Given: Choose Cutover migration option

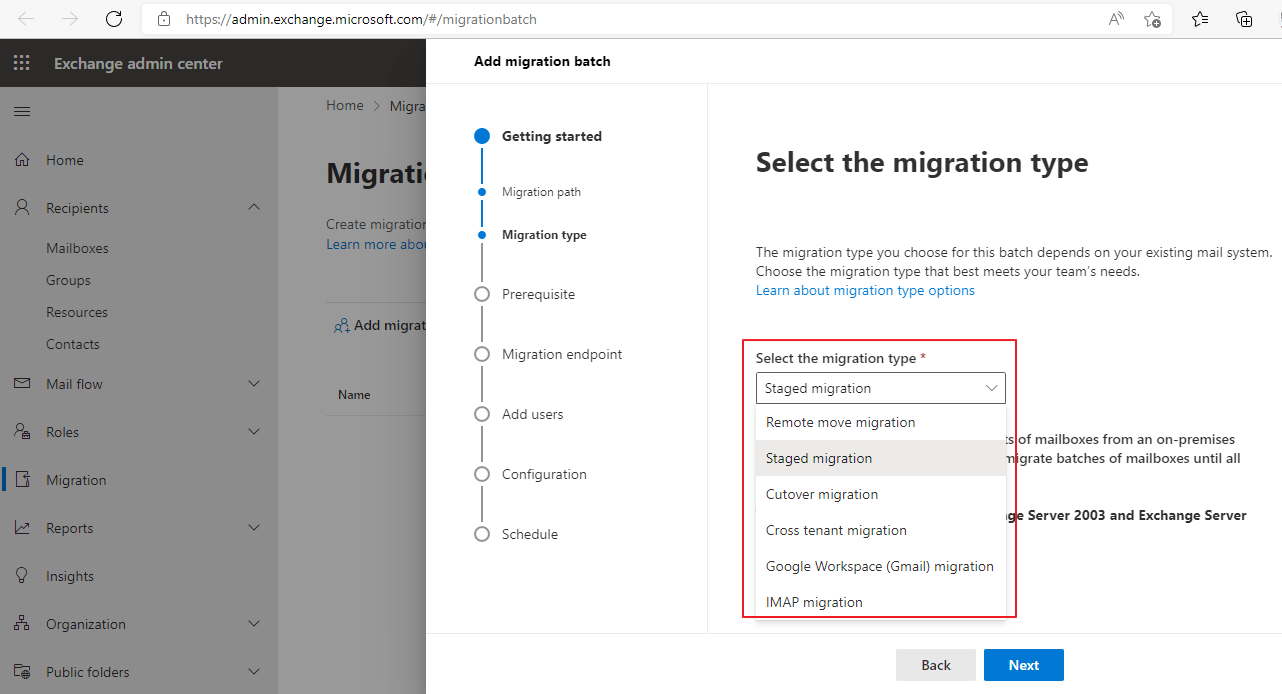Looking at the screenshot, I should pos(880,494).
